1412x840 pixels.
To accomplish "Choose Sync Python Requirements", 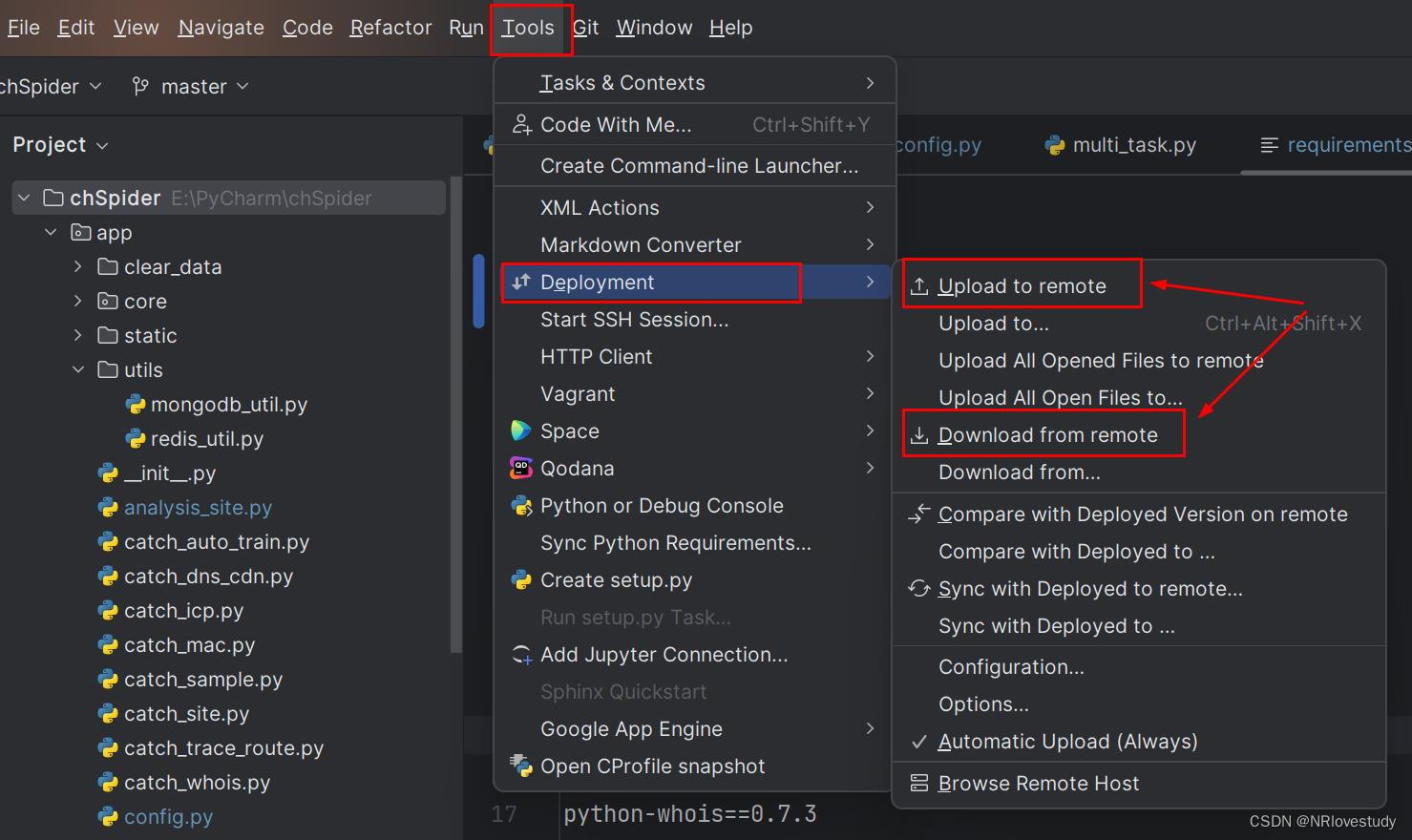I will pos(675,542).
